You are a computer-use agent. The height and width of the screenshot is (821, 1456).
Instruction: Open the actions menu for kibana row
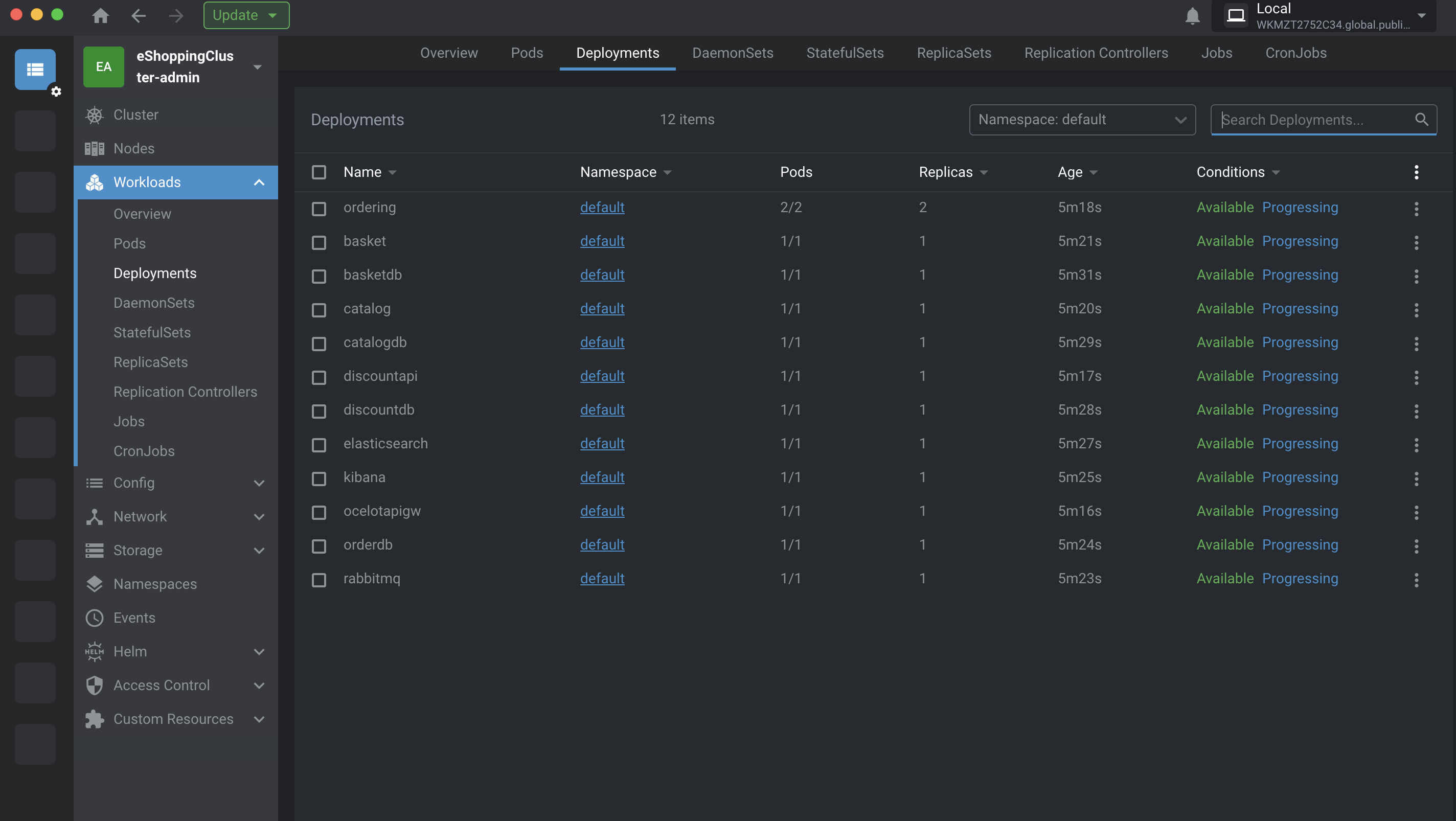[1416, 478]
